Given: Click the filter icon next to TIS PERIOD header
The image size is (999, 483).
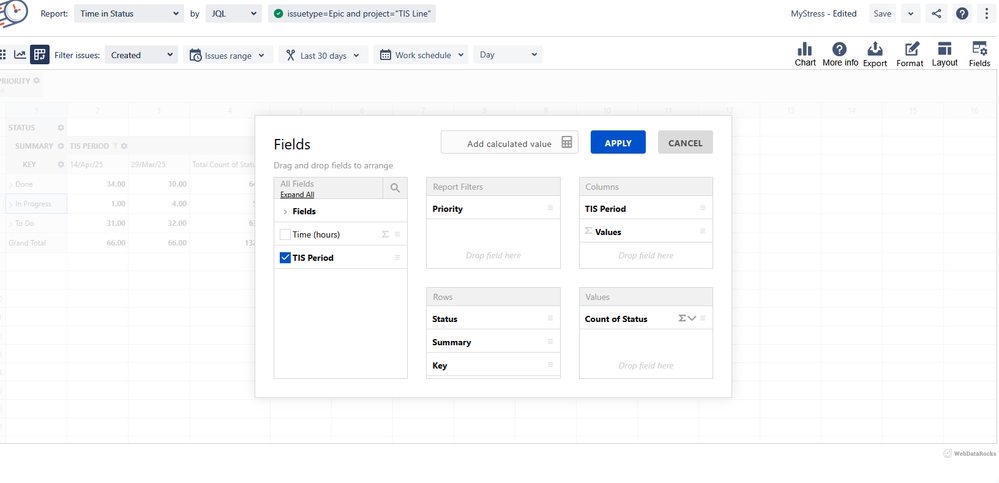Looking at the screenshot, I should (x=115, y=146).
